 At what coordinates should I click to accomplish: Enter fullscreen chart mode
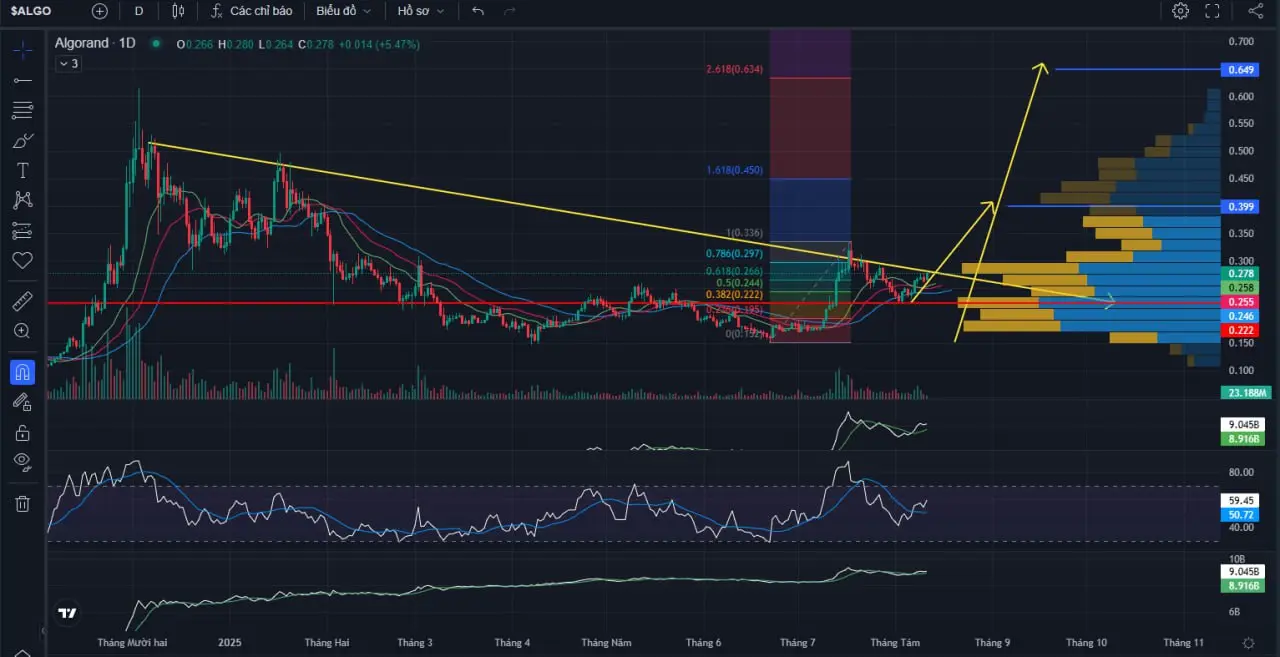tap(1212, 11)
